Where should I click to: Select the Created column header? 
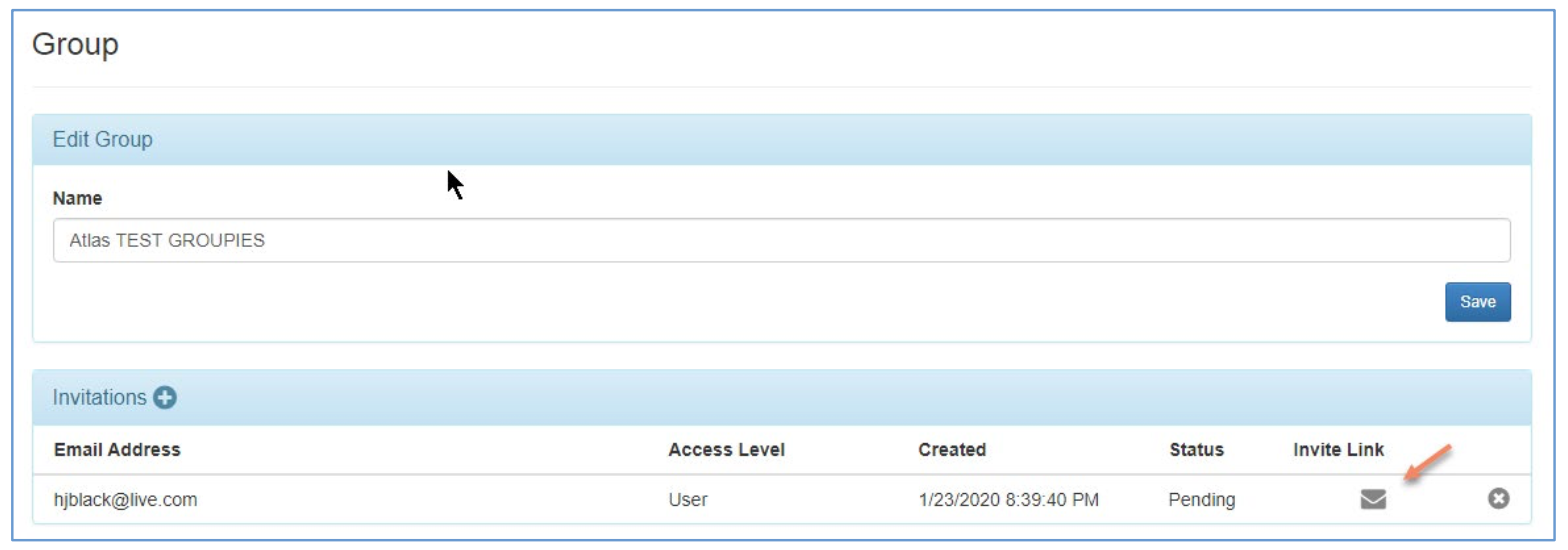952,450
